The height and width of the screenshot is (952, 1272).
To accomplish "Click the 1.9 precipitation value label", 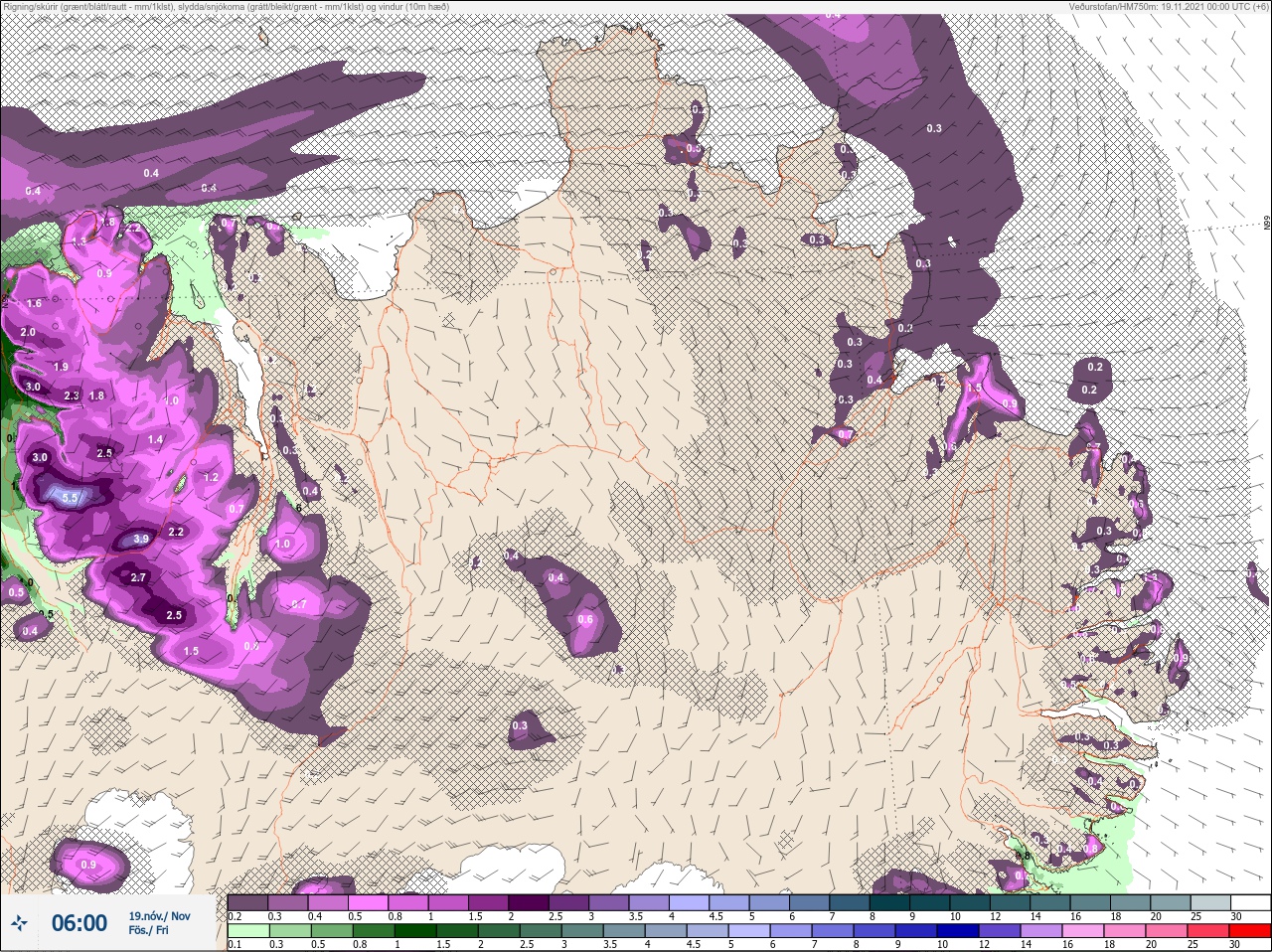I will point(61,367).
